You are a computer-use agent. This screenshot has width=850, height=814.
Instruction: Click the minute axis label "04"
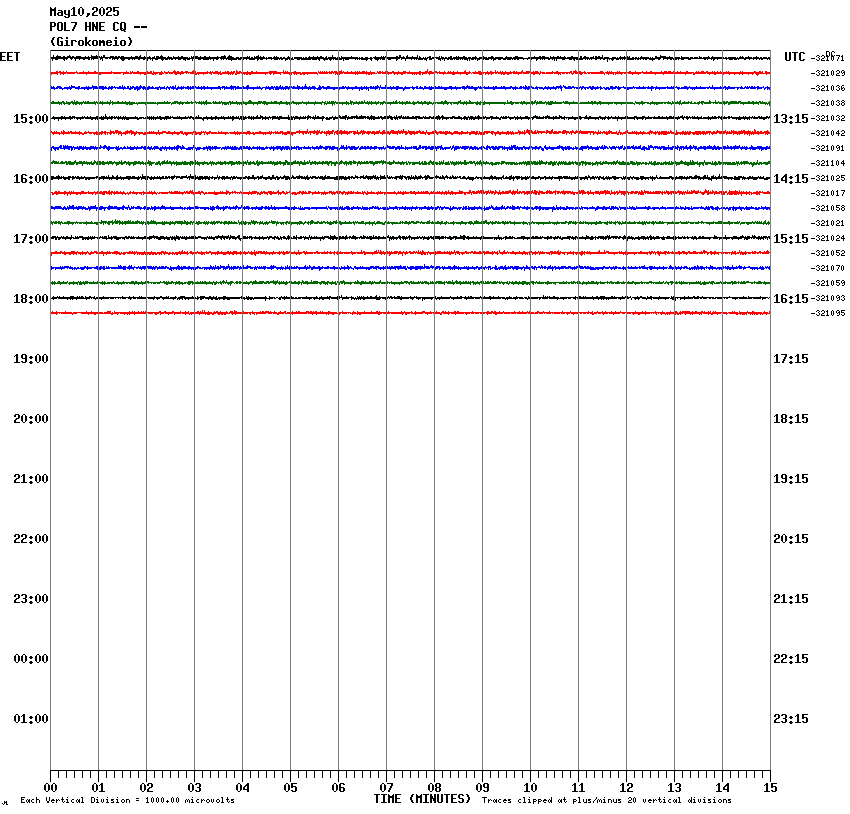242,788
